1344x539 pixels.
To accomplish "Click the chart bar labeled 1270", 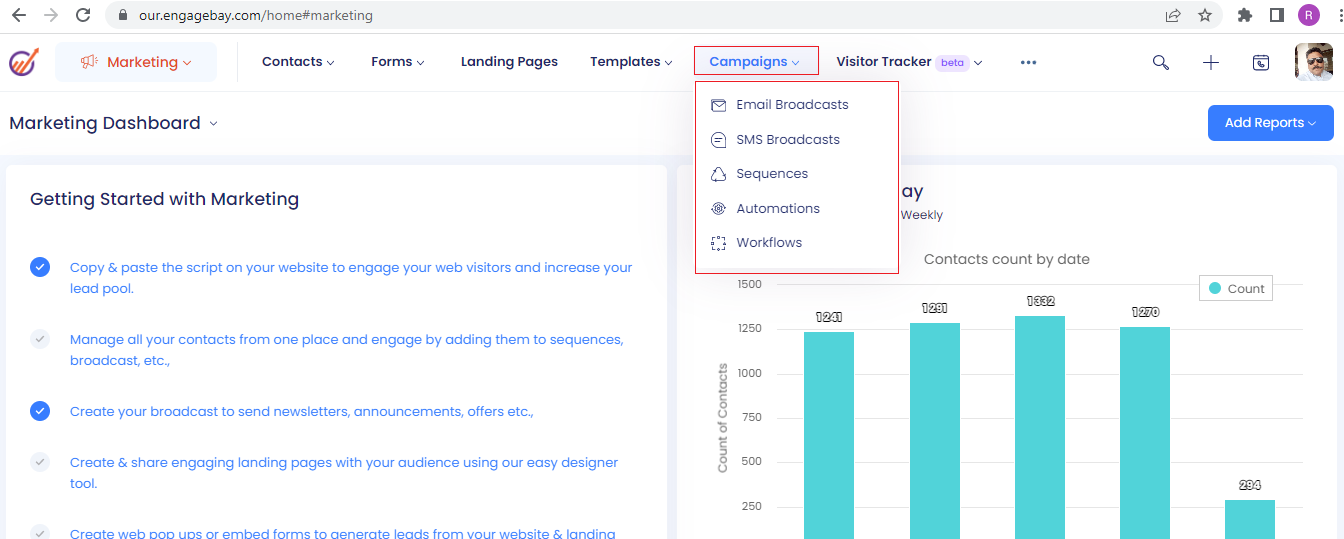I will 1145,433.
